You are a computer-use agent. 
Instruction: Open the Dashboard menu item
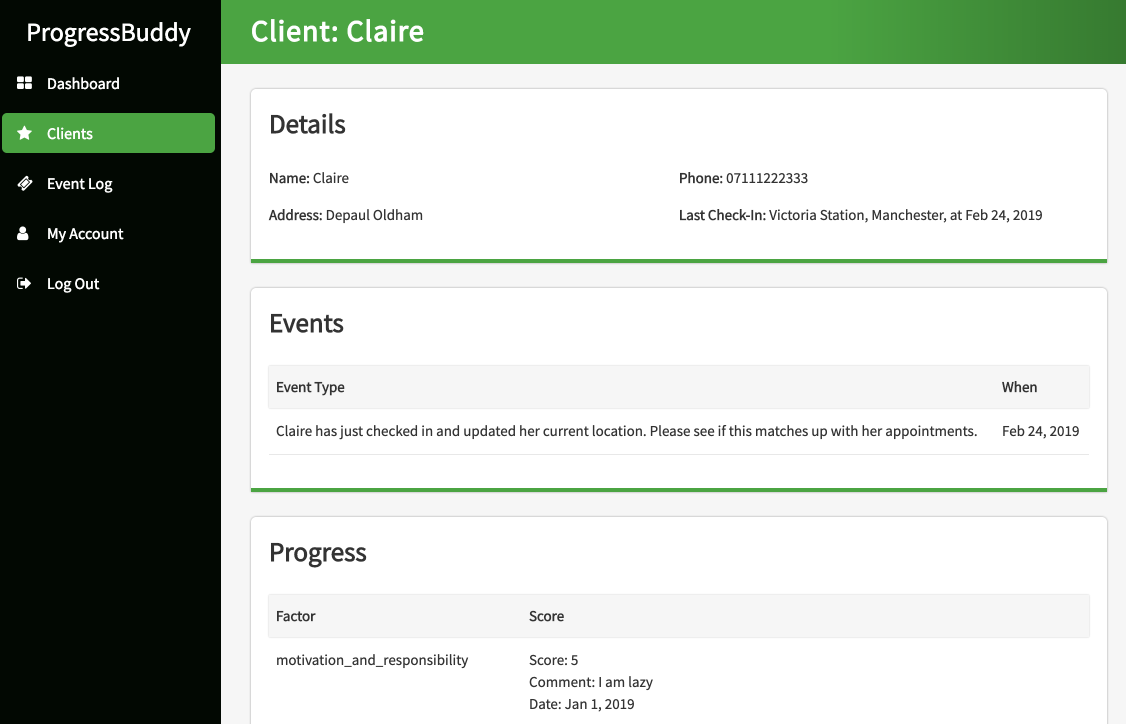(x=108, y=83)
